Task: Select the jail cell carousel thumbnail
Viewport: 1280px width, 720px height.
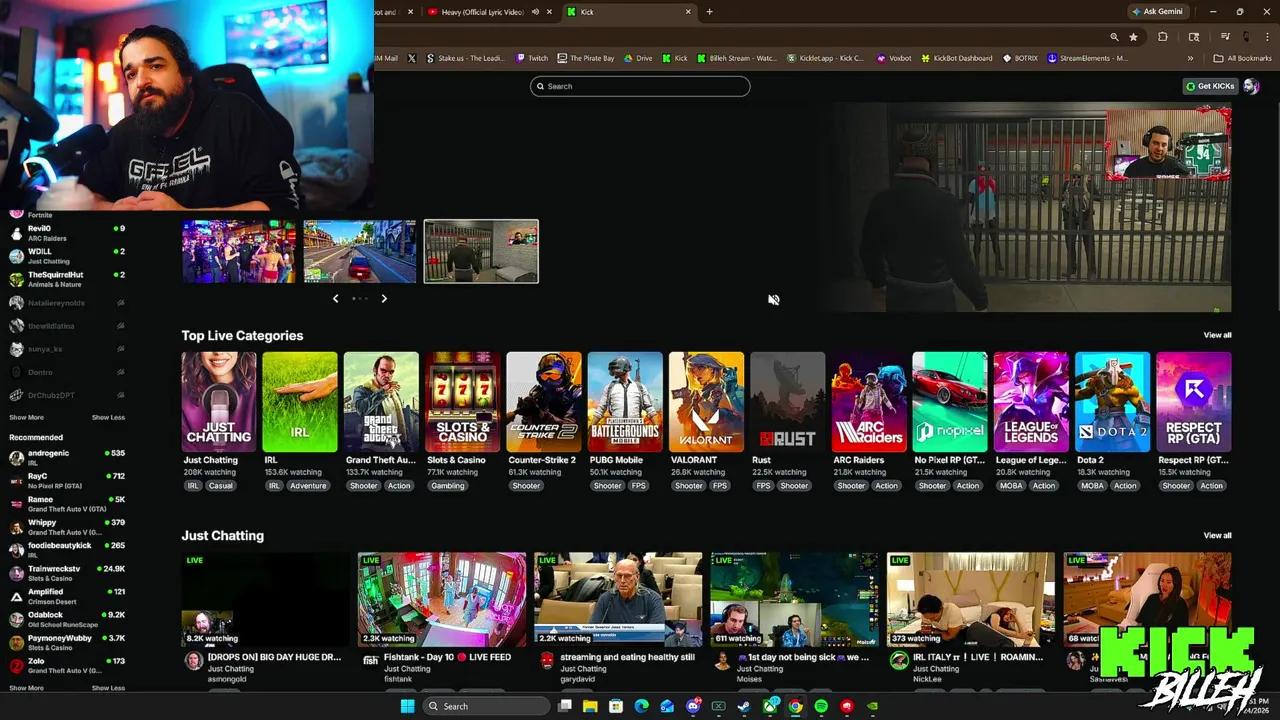Action: point(481,251)
